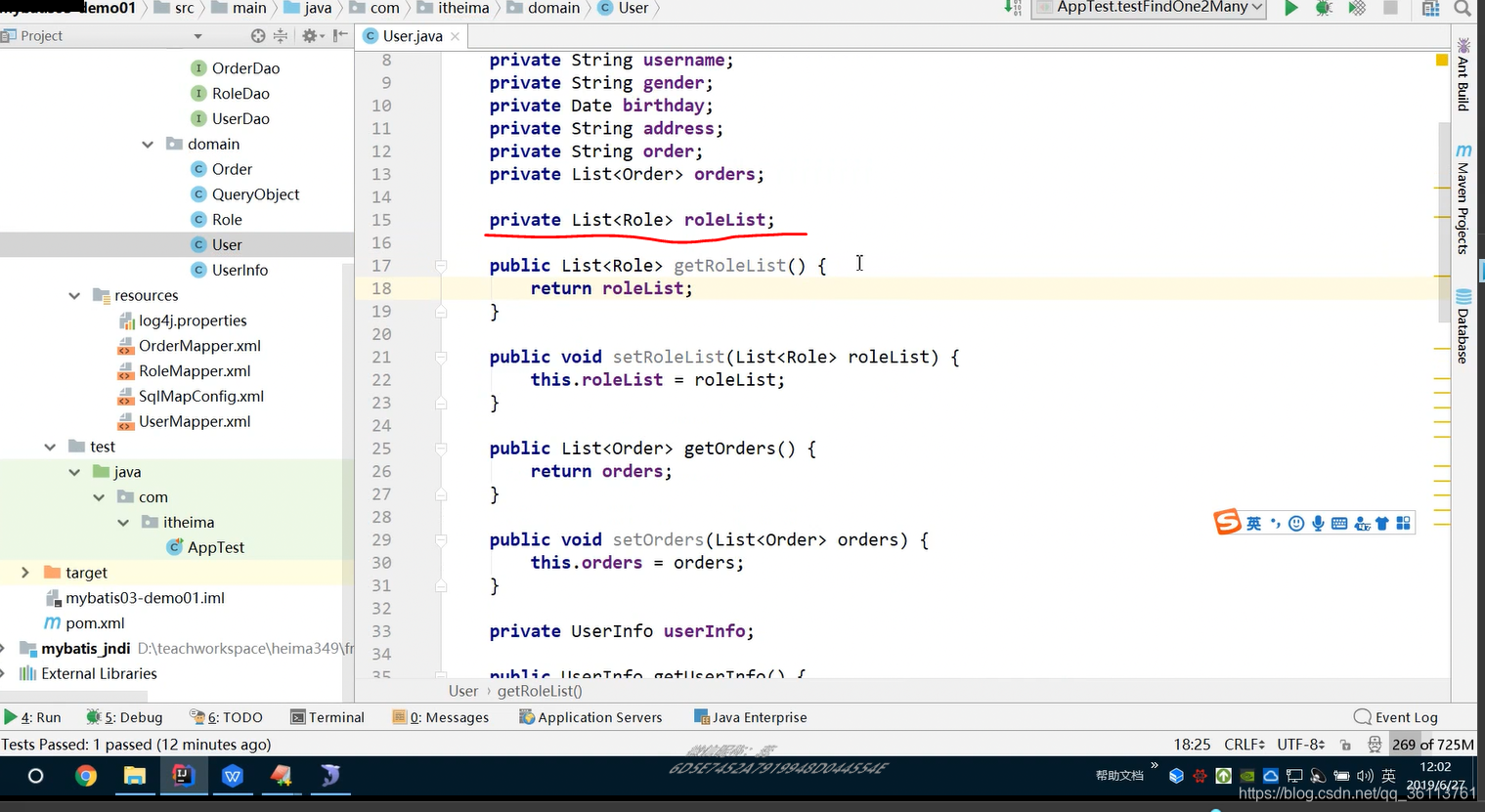1485x812 pixels.
Task: Open the Terminal tool window
Action: (328, 717)
